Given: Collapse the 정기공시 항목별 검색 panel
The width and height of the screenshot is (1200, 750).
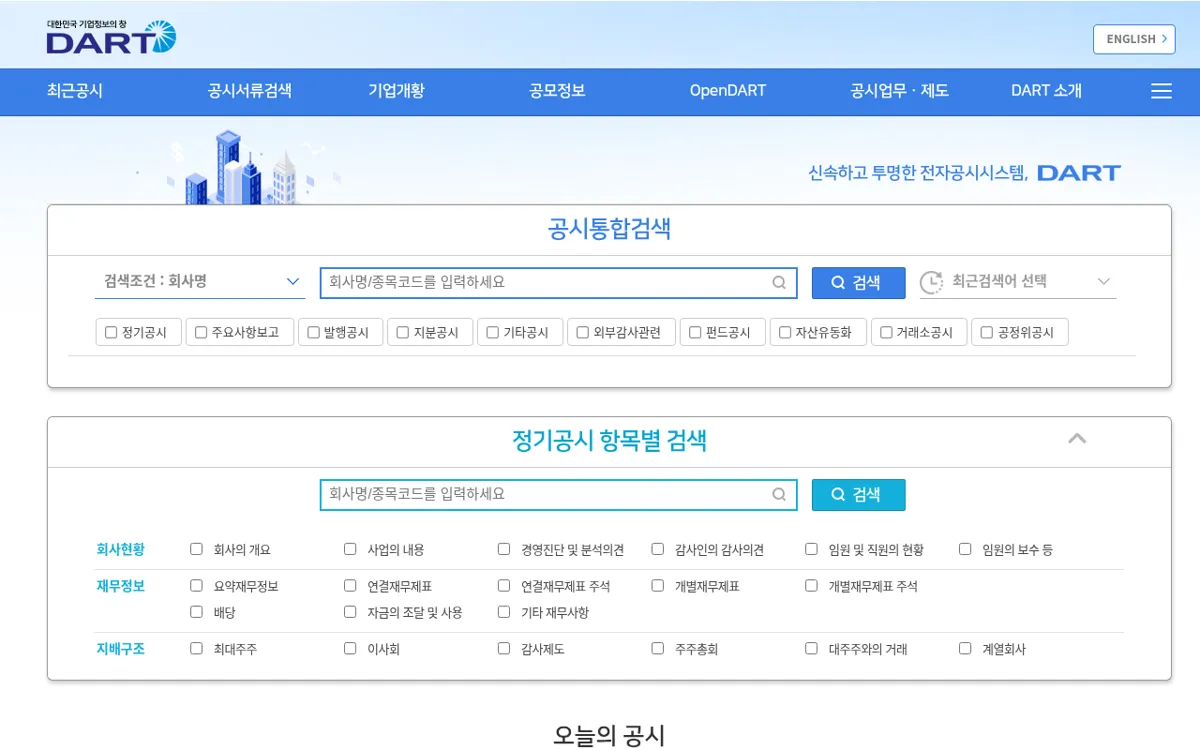Looking at the screenshot, I should click(x=1077, y=438).
